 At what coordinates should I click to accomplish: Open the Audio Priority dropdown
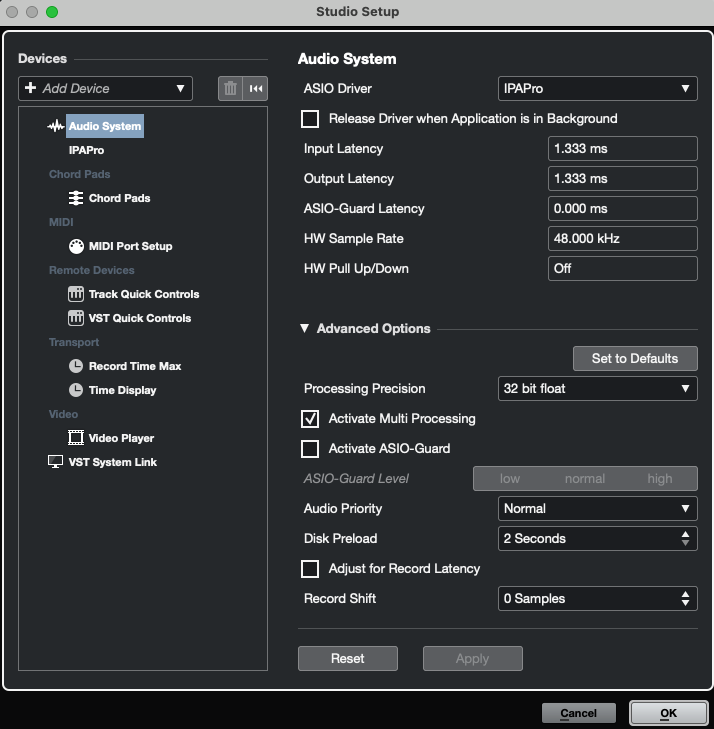click(597, 508)
